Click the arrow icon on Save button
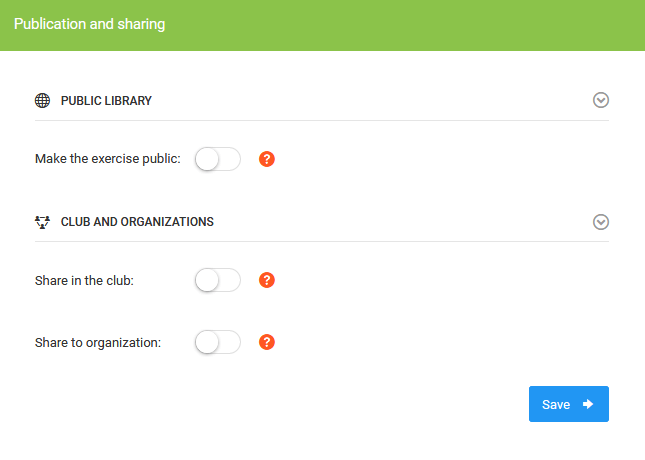The height and width of the screenshot is (460, 645). coord(588,404)
